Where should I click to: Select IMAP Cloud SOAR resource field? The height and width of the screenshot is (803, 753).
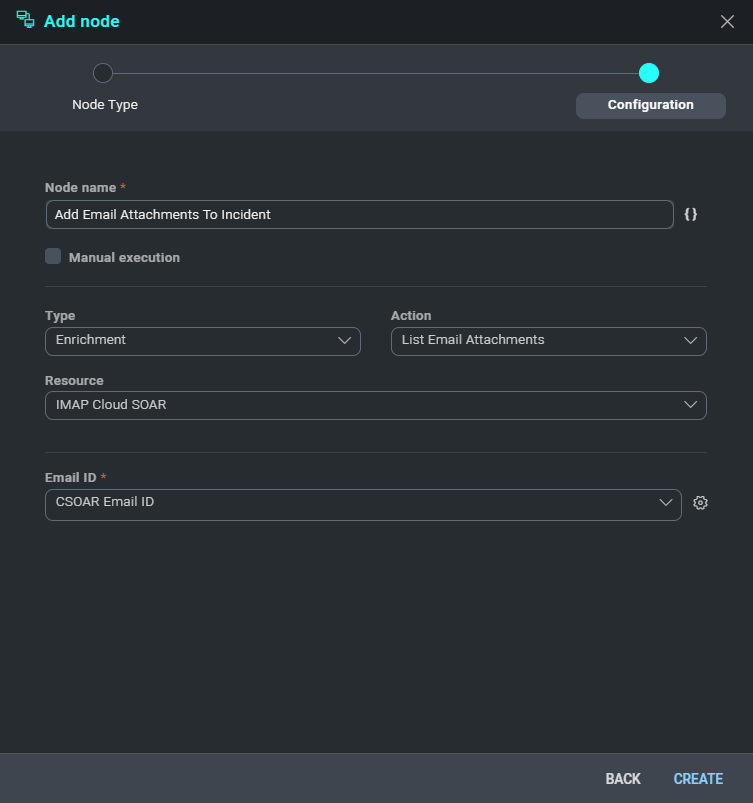[360, 405]
